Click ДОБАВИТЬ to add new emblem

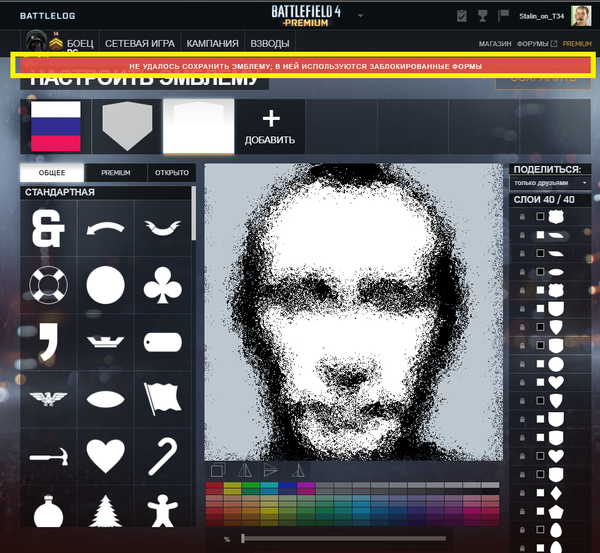(270, 126)
